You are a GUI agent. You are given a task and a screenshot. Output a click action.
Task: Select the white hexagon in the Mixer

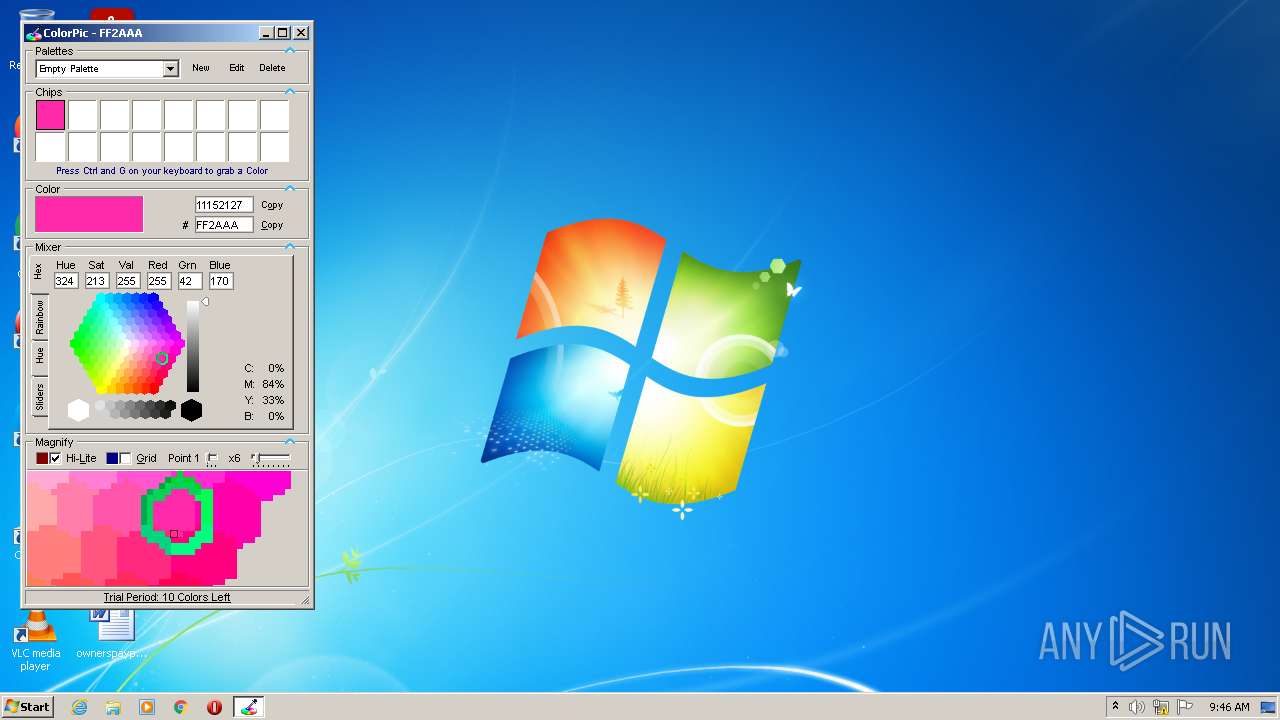[78, 410]
